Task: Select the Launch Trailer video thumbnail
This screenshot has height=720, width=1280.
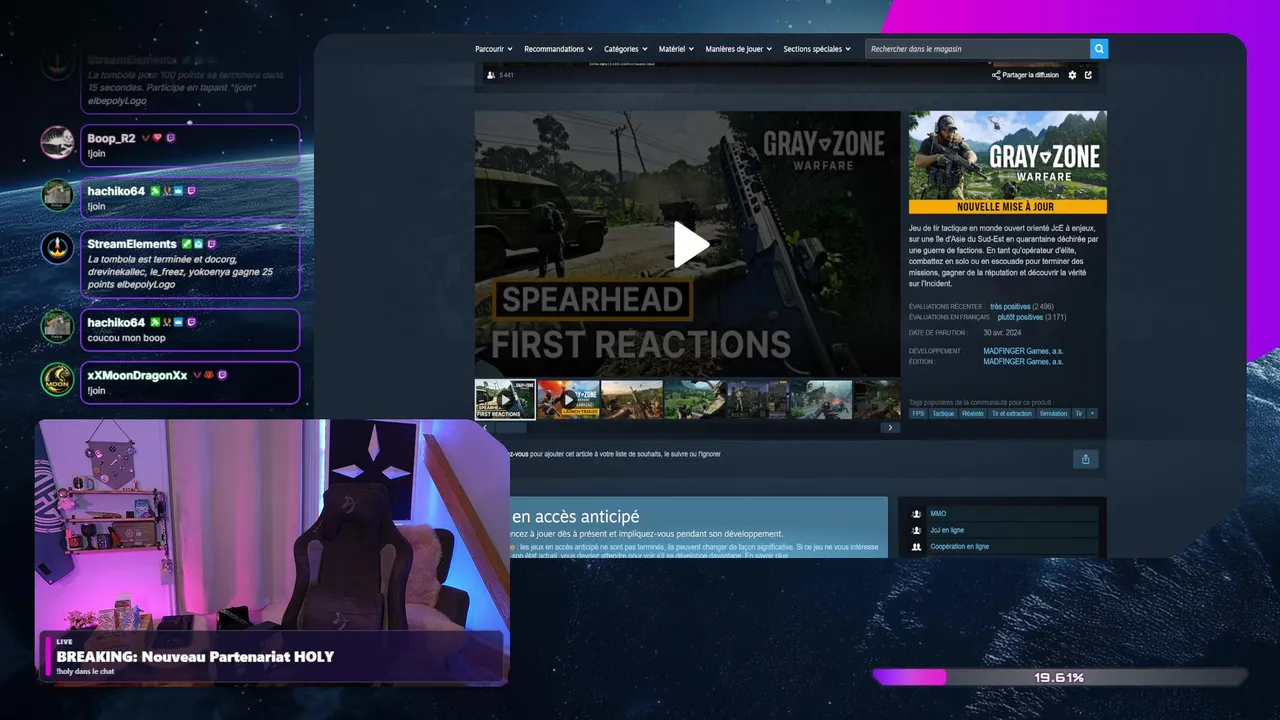Action: (568, 399)
